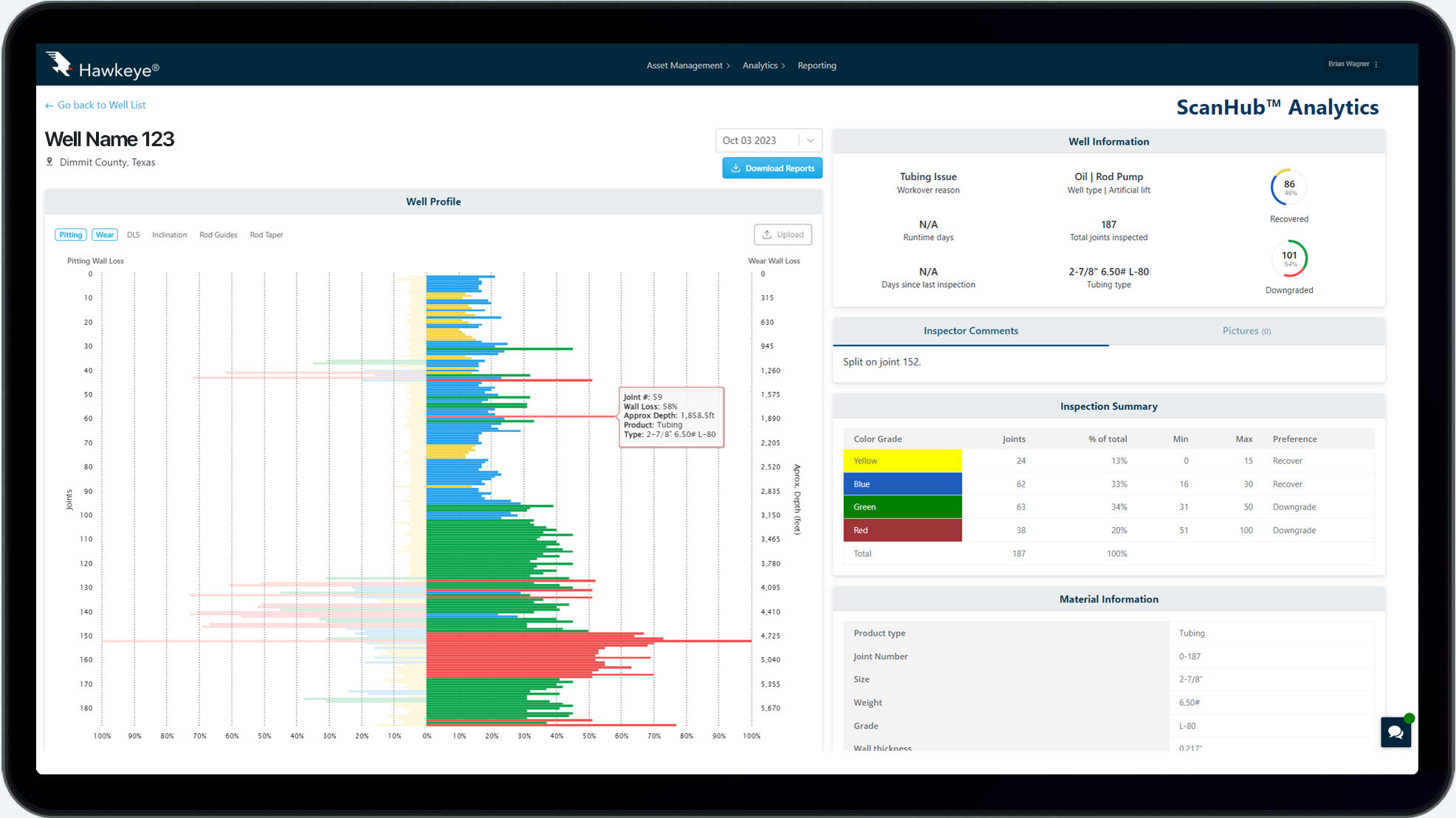Click the 'Preference' column header
Image resolution: width=1456 pixels, height=818 pixels.
pos(1294,439)
